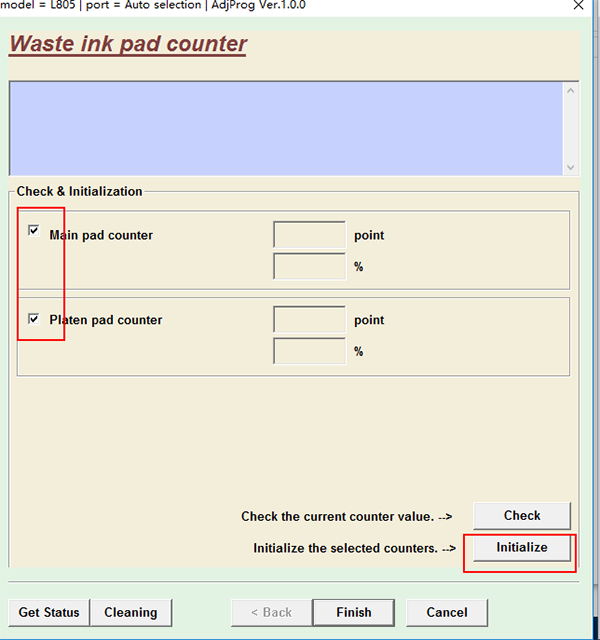Click the Back navigation button
Viewport: 600px width, 640px height.
tap(270, 612)
